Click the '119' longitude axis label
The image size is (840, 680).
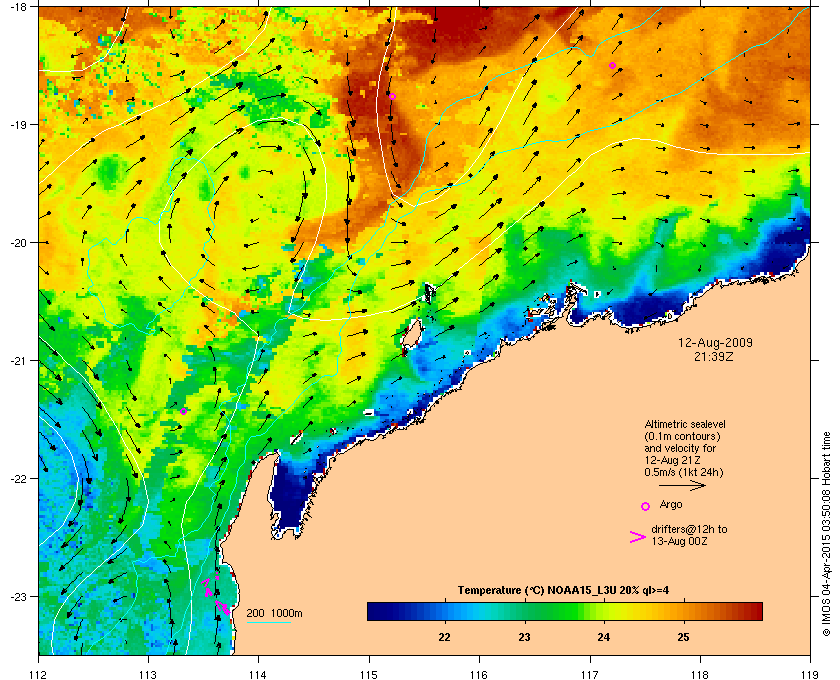point(810,674)
